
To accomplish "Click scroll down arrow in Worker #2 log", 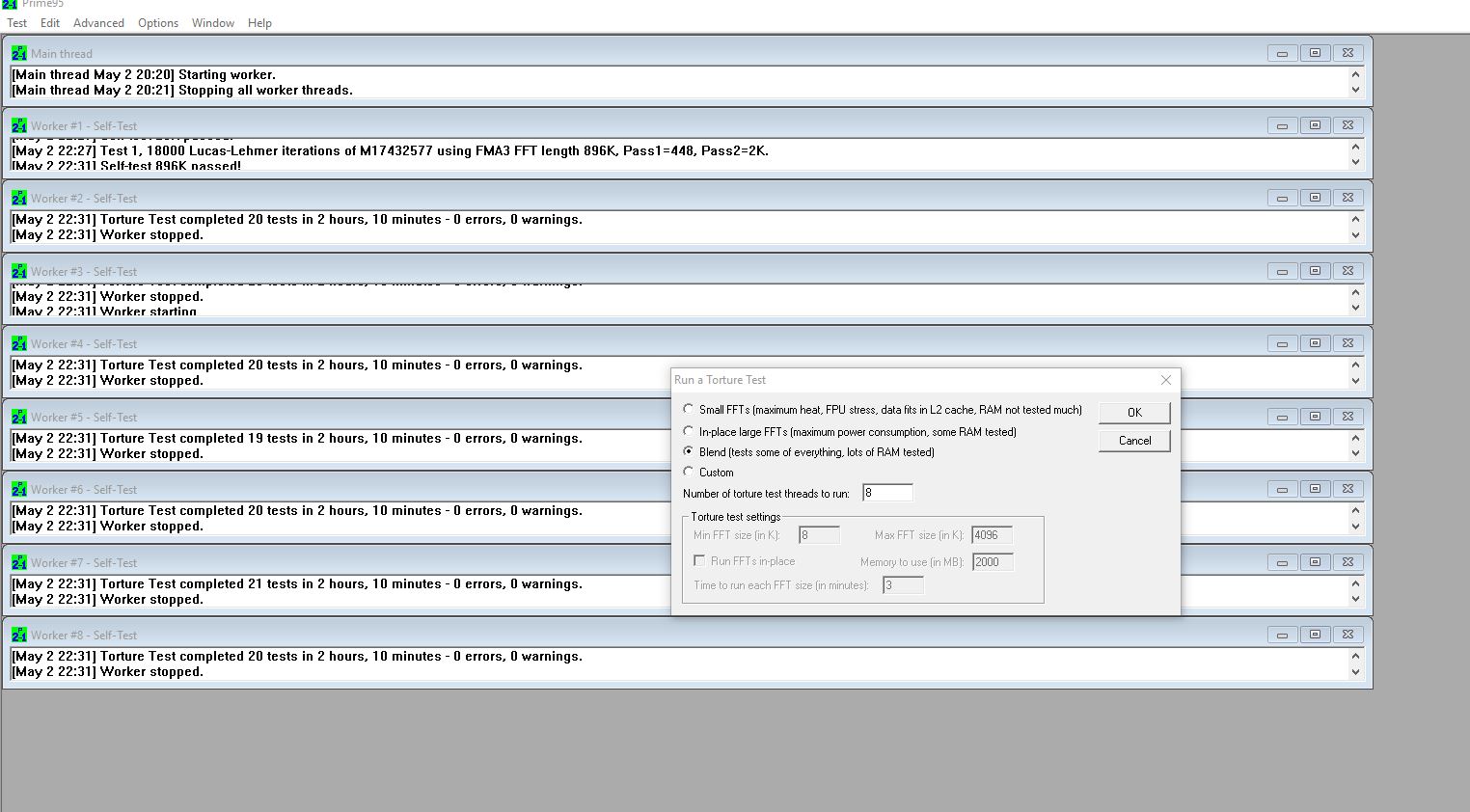I will tap(1355, 235).
